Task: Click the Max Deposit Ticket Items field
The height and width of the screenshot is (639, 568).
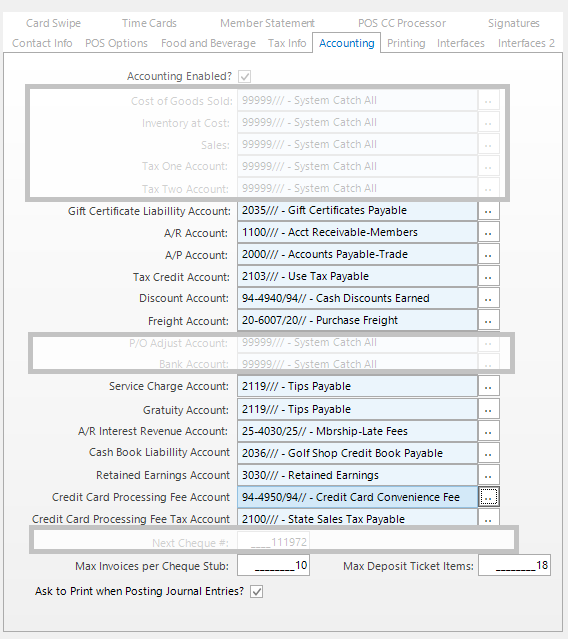Action: (x=514, y=565)
